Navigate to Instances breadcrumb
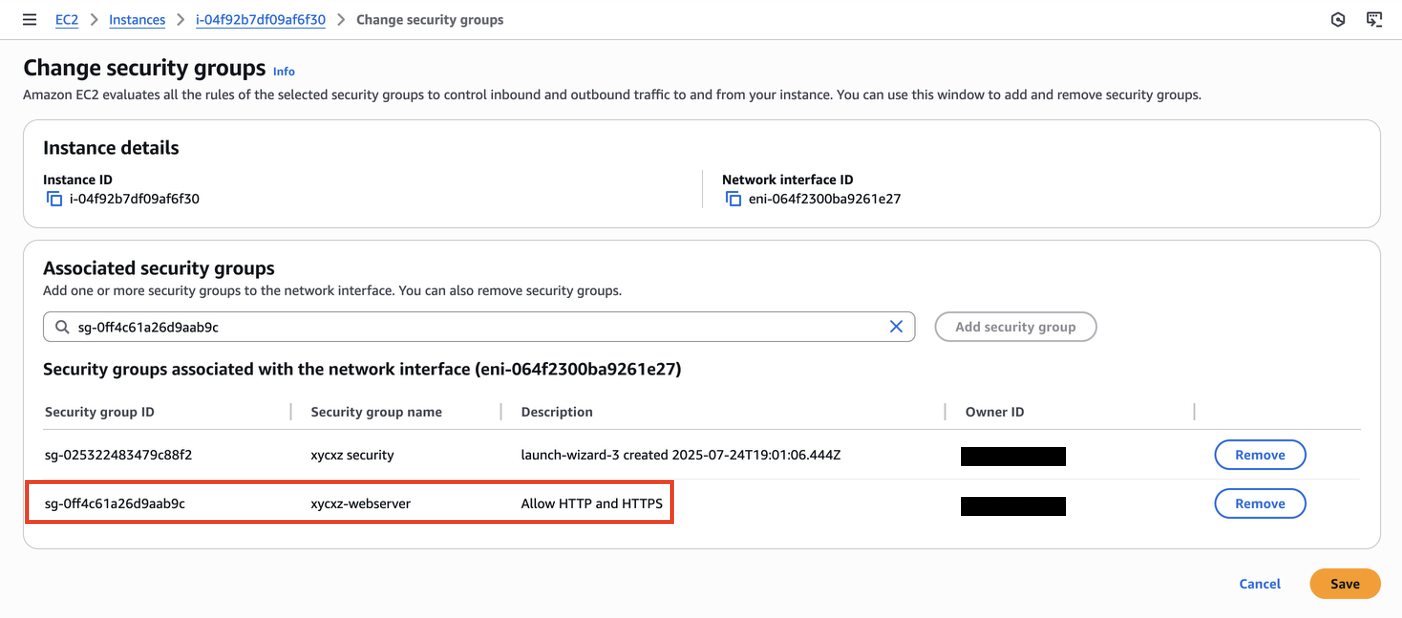The height and width of the screenshot is (618, 1402). pyautogui.click(x=137, y=20)
